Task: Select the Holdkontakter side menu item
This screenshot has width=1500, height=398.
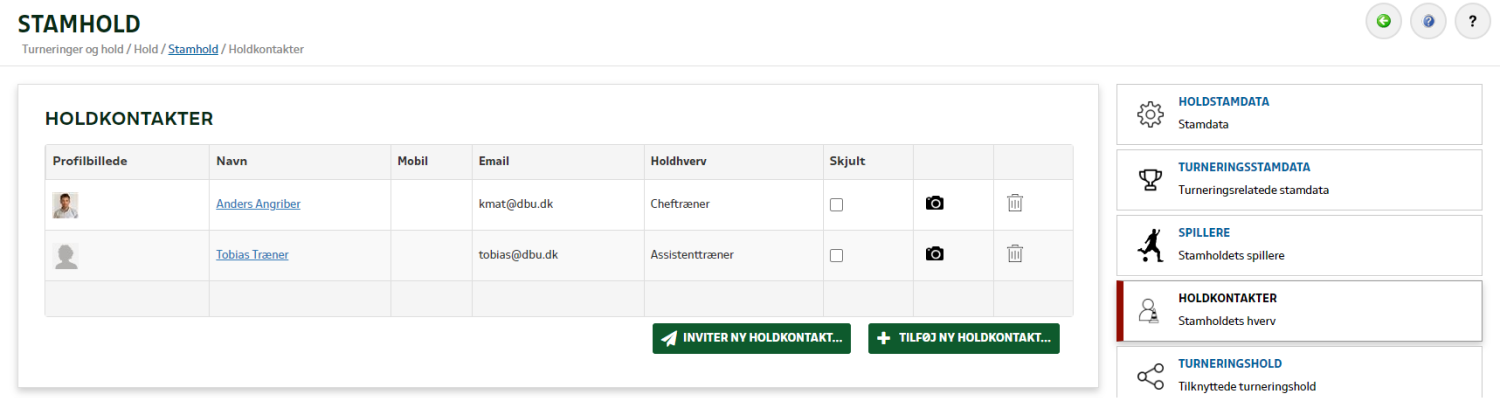Action: pos(1299,311)
